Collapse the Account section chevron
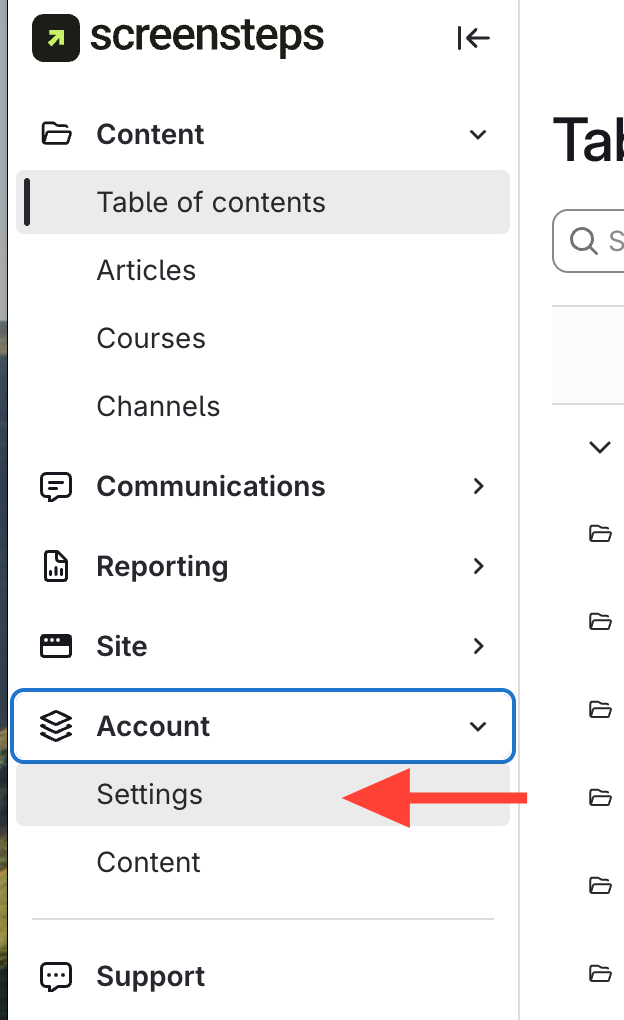This screenshot has height=1020, width=624. pyautogui.click(x=478, y=727)
